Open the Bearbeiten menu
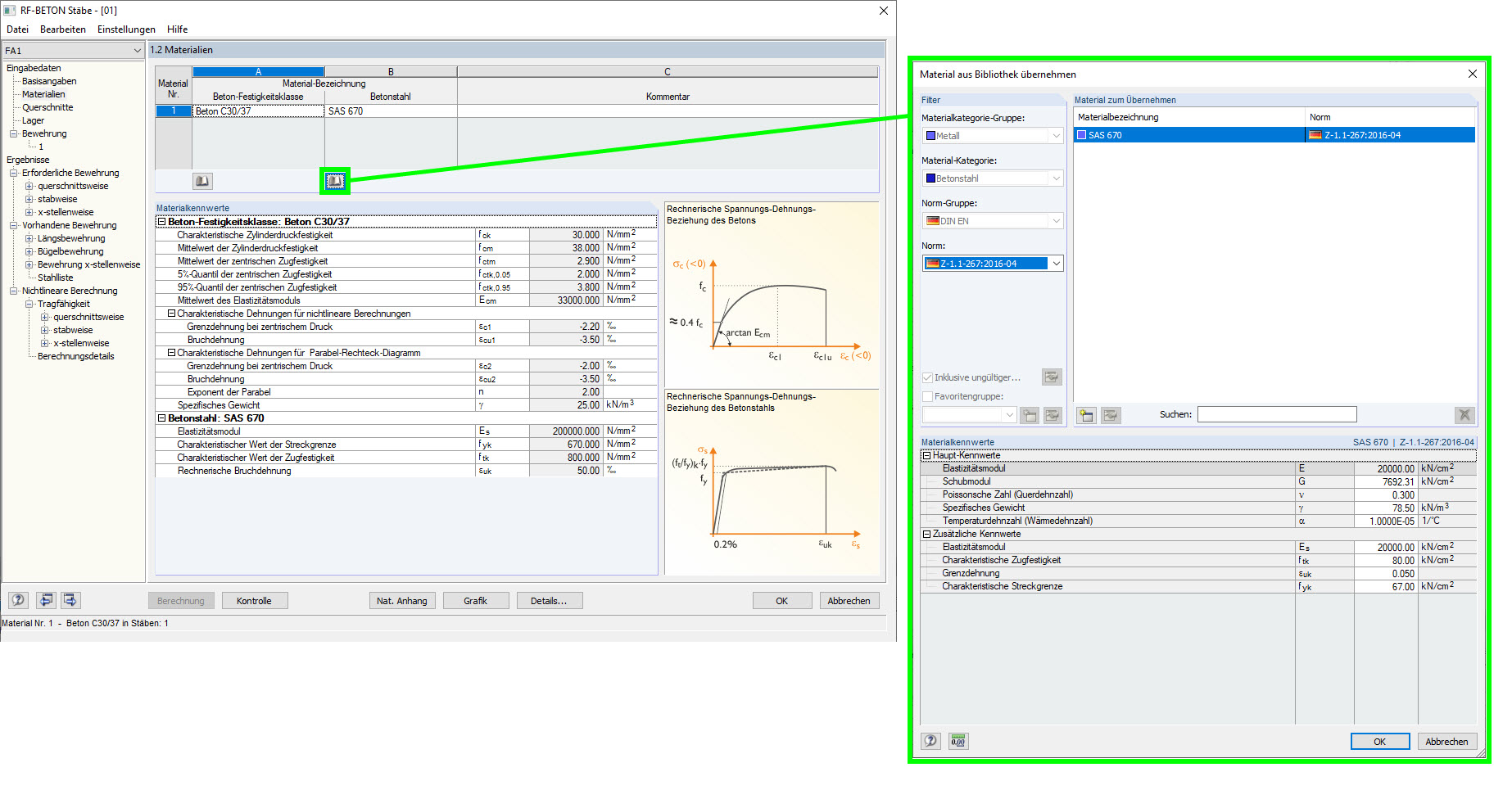The width and height of the screenshot is (1512, 790). click(x=63, y=29)
